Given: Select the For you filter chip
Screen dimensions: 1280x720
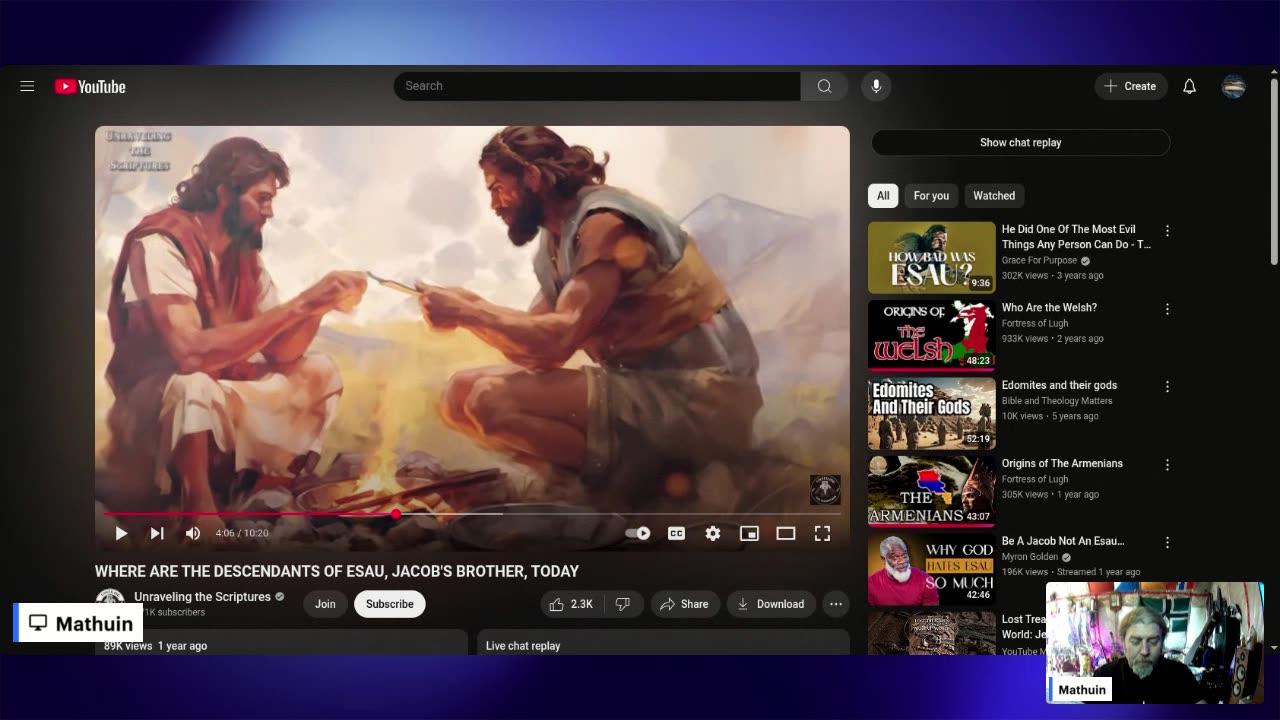Looking at the screenshot, I should tap(931, 196).
